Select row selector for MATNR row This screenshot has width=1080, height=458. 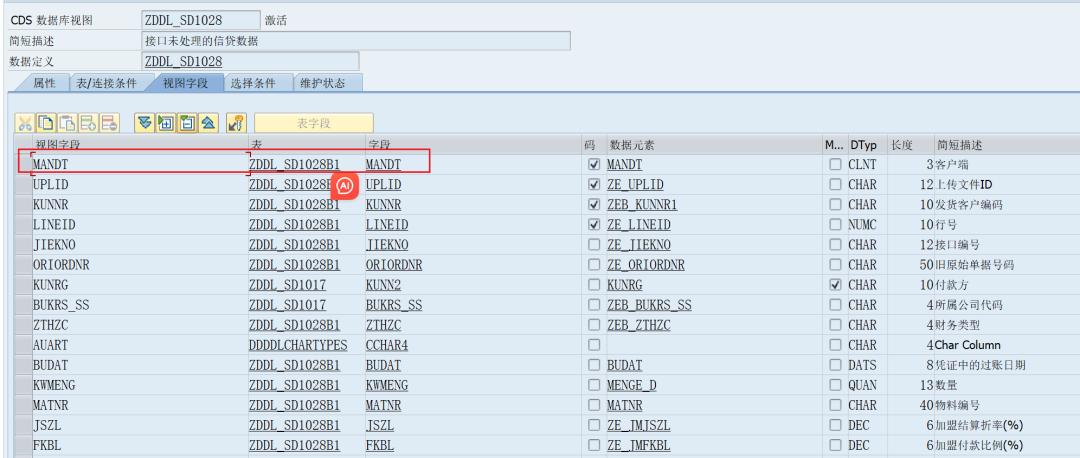[23, 405]
